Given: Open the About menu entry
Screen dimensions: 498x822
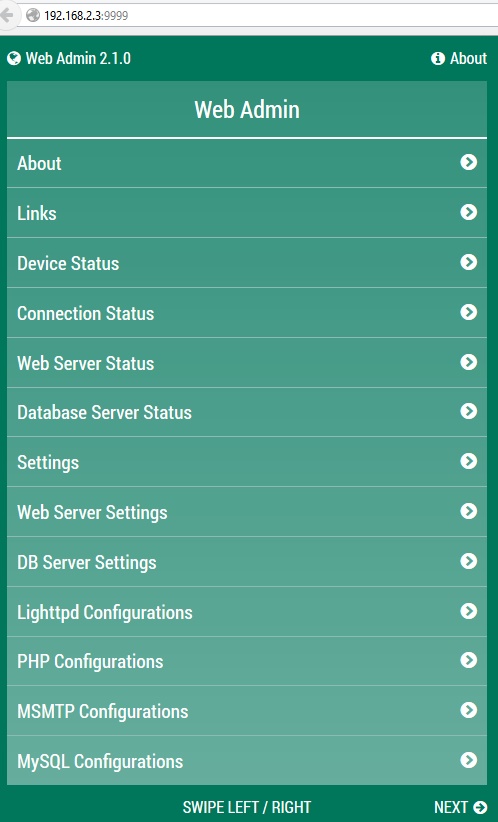Looking at the screenshot, I should 247,163.
